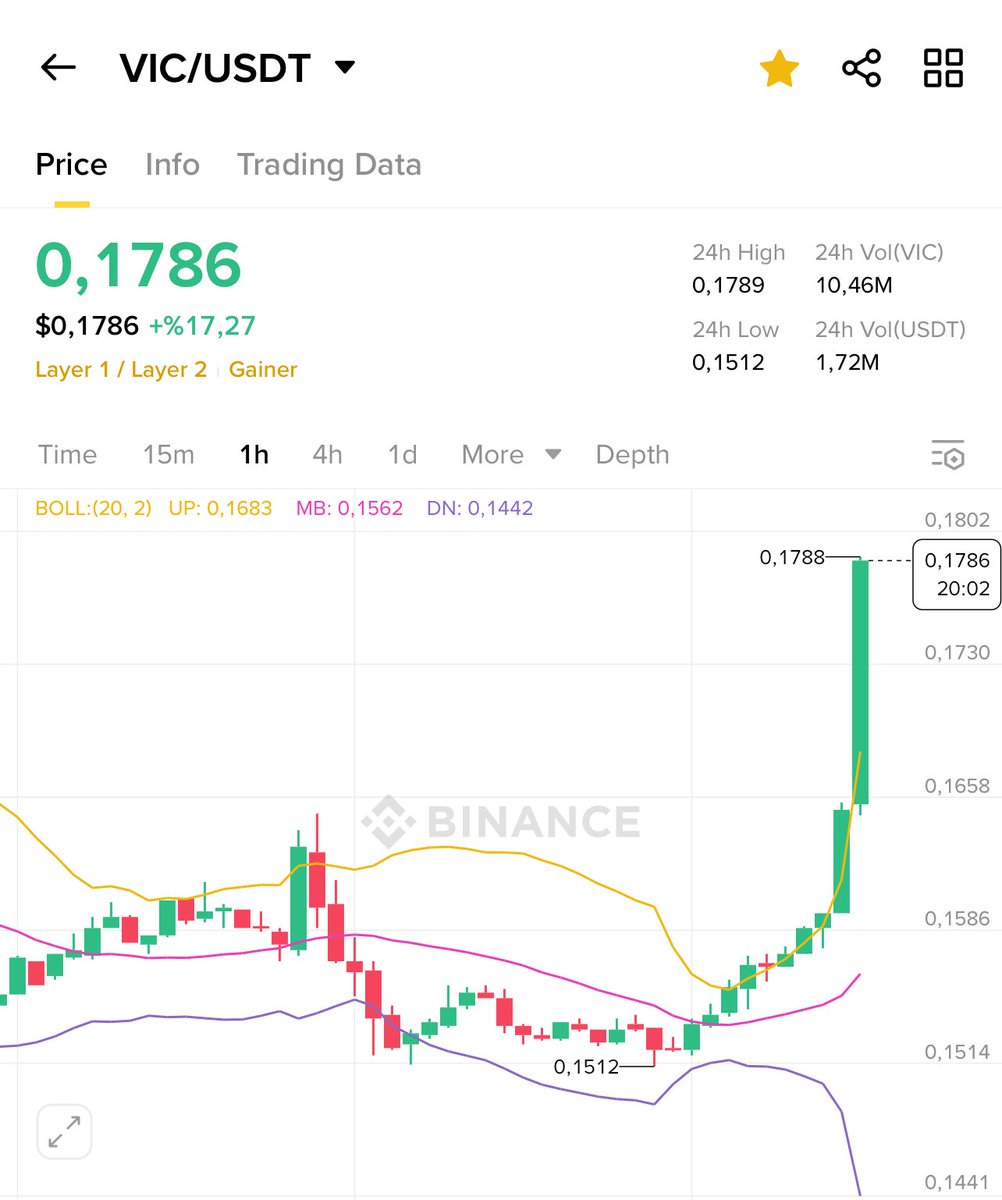Switch to the Trading Data tab
Viewport: 1002px width, 1200px height.
point(329,165)
